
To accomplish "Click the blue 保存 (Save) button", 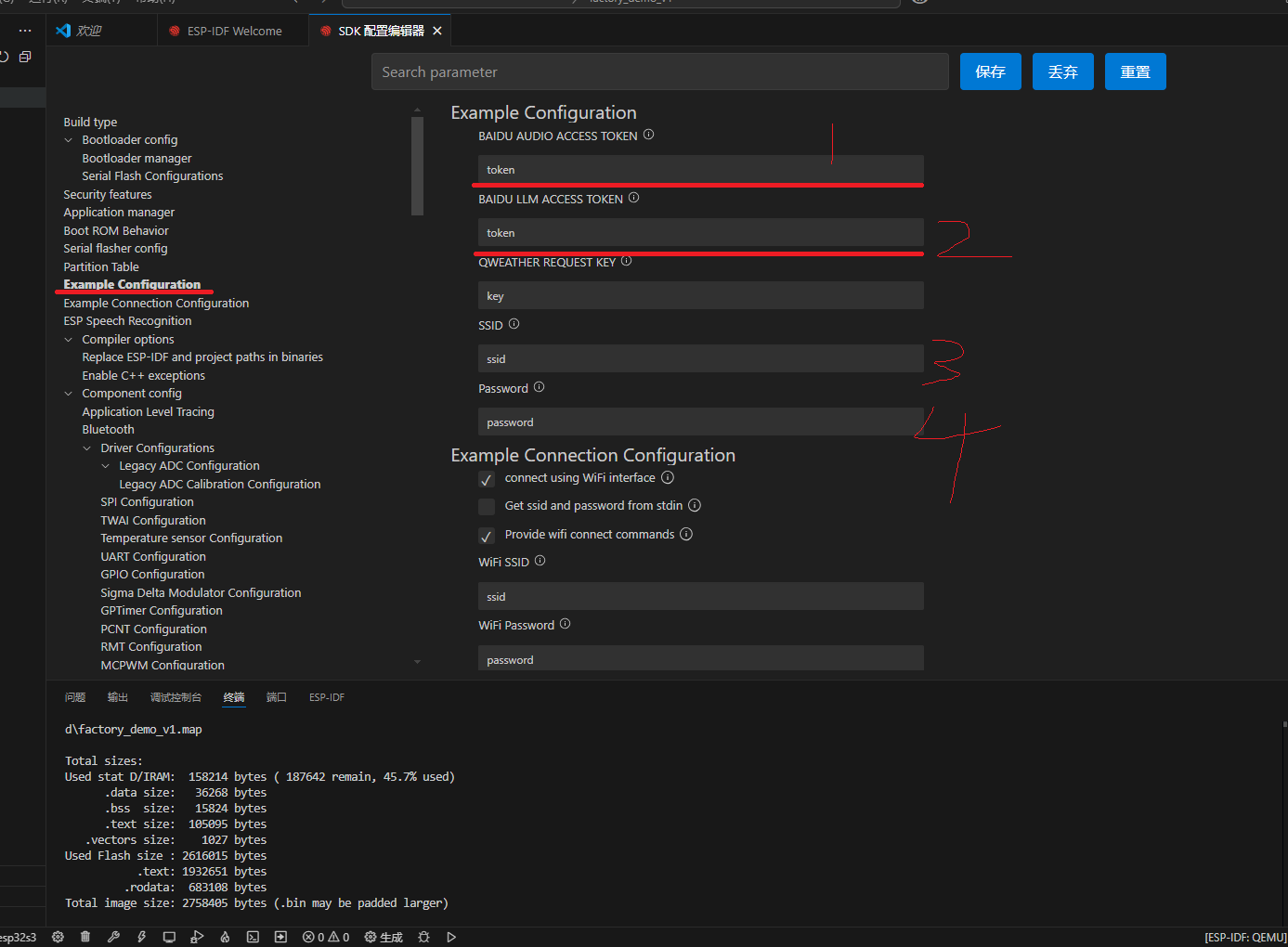I will click(990, 71).
